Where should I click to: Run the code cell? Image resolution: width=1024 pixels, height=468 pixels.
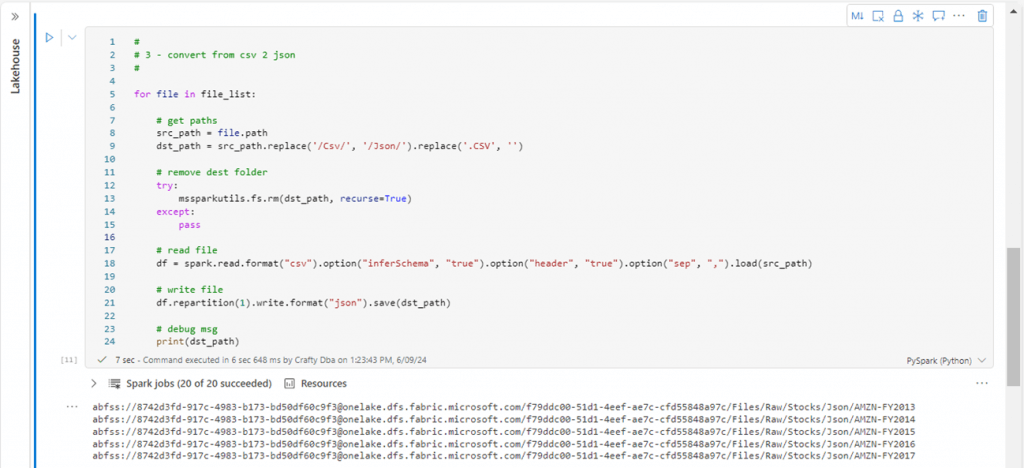[x=49, y=38]
